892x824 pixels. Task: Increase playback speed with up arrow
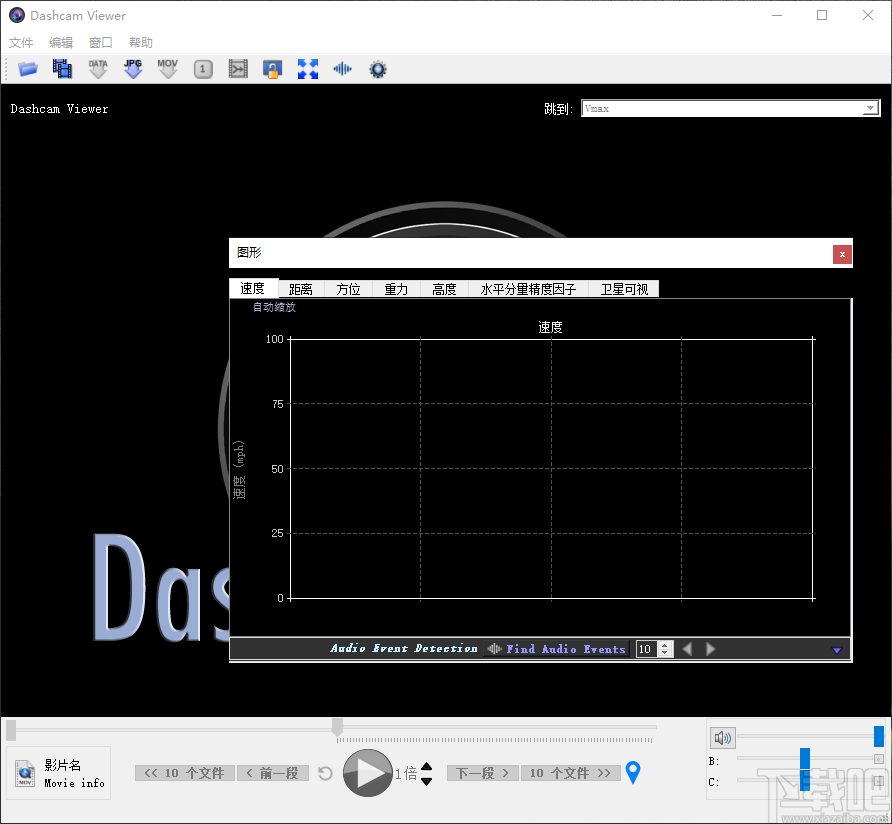click(x=427, y=767)
